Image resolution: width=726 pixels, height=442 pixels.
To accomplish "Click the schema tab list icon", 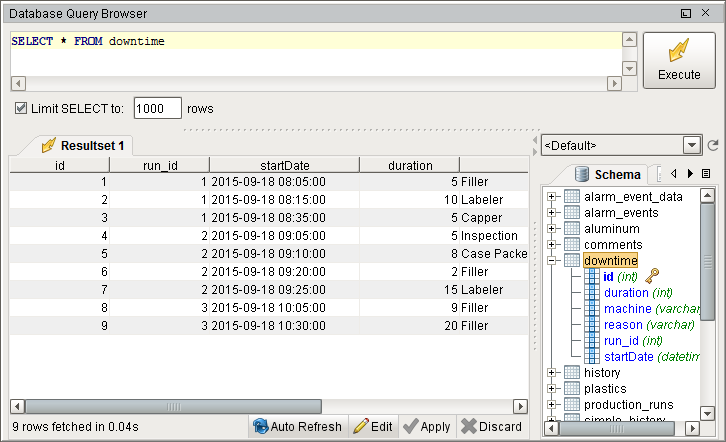I will [x=706, y=174].
